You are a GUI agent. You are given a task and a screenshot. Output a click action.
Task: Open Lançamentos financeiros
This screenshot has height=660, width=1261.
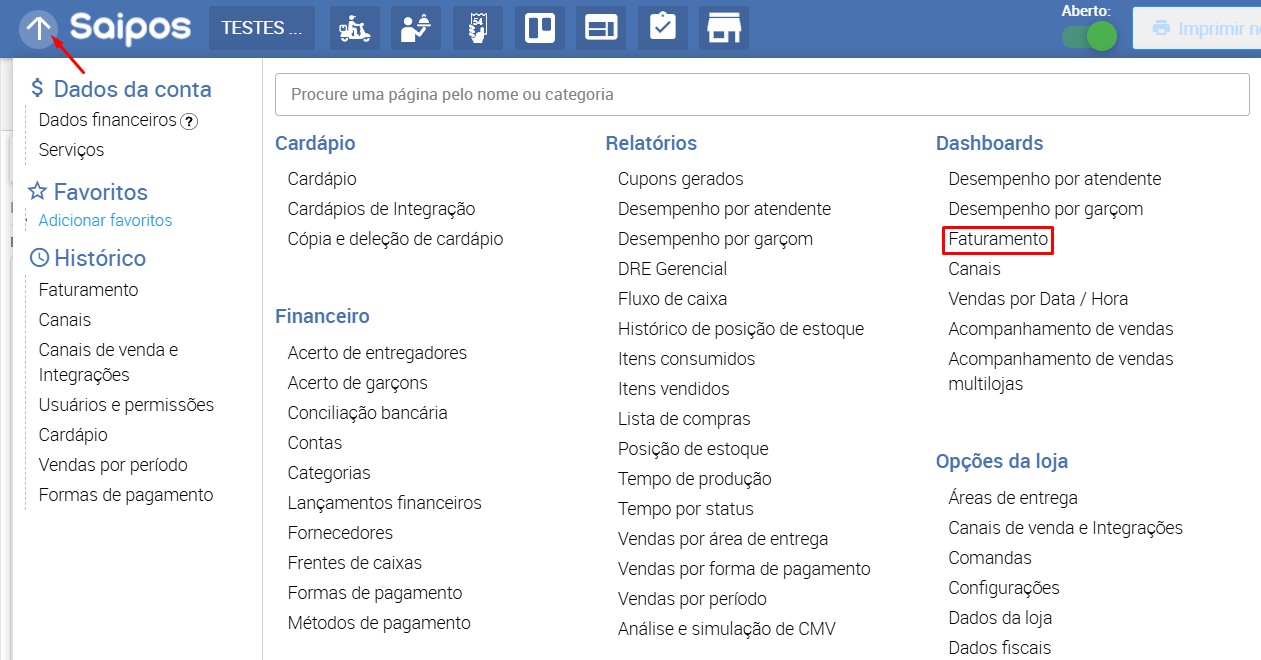pyautogui.click(x=384, y=503)
